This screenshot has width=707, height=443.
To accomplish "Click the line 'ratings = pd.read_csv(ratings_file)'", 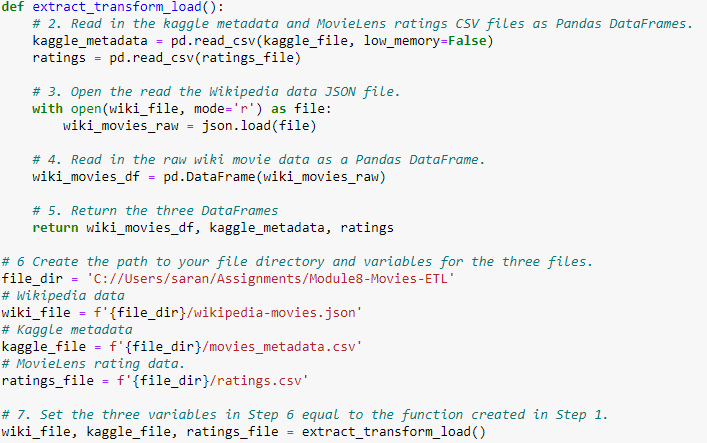I will tap(166, 58).
